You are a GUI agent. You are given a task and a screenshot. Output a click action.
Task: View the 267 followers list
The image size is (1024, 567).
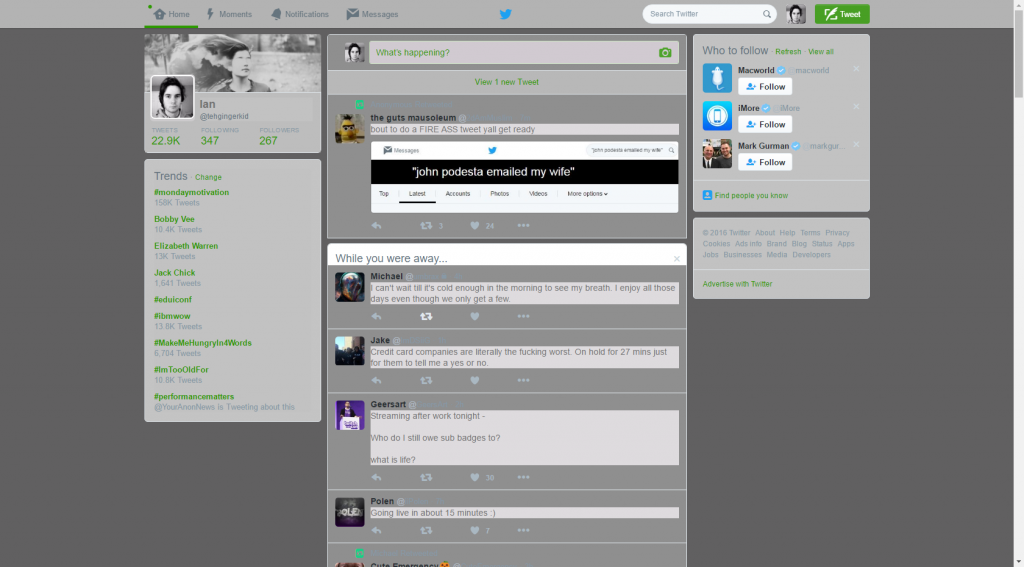[x=268, y=140]
